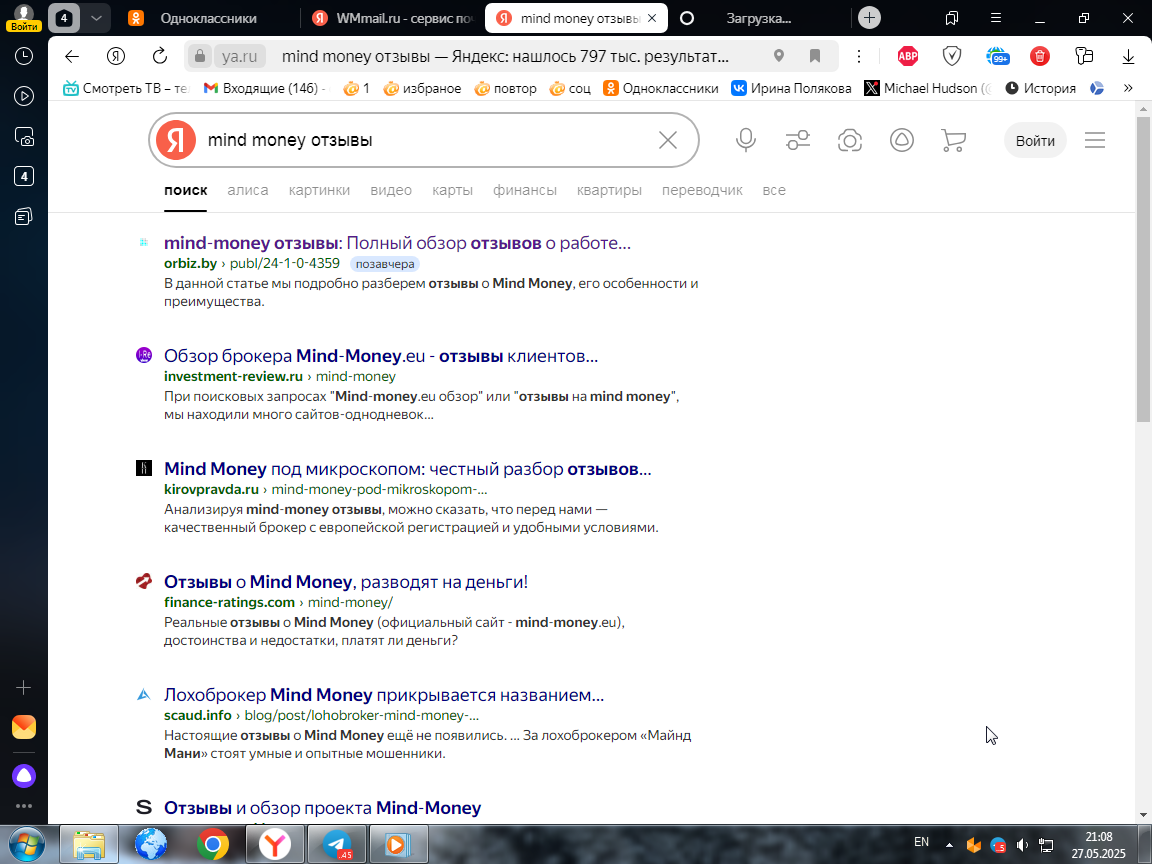This screenshot has height=864, width=1152.
Task: Open browser page menu three dots
Action: [x=859, y=57]
